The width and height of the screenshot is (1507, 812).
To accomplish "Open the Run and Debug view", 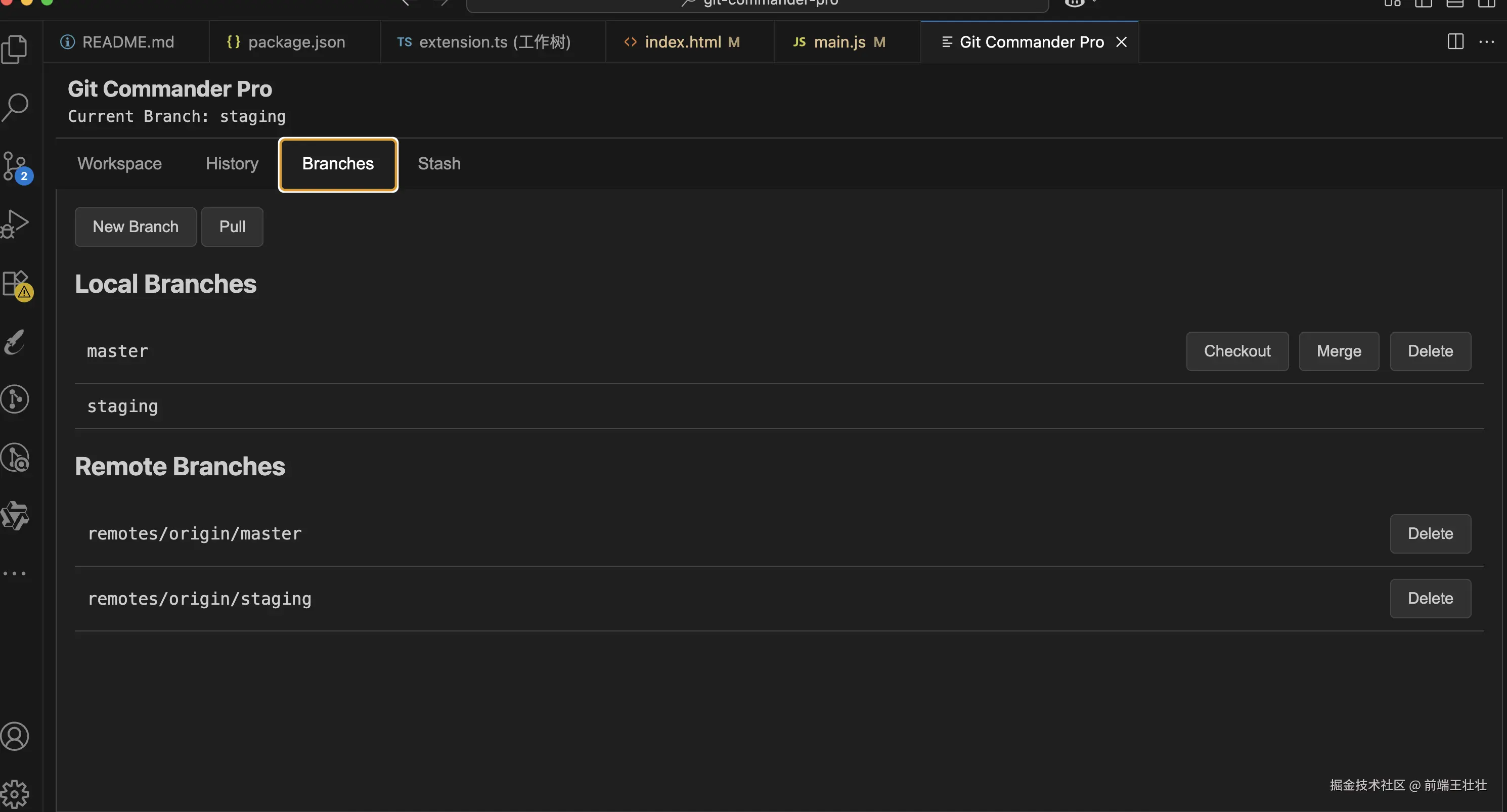I will click(15, 224).
